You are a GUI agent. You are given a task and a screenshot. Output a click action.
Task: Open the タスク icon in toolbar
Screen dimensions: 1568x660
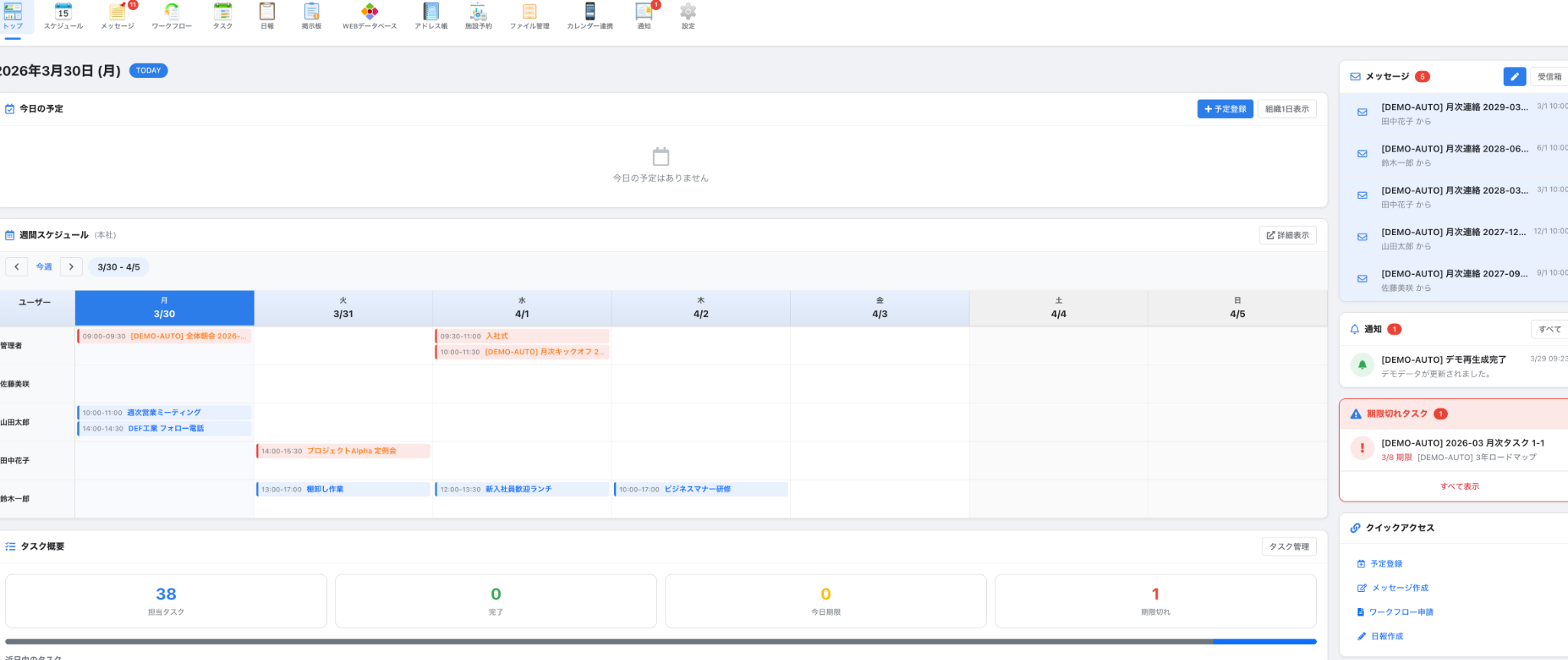coord(223,11)
